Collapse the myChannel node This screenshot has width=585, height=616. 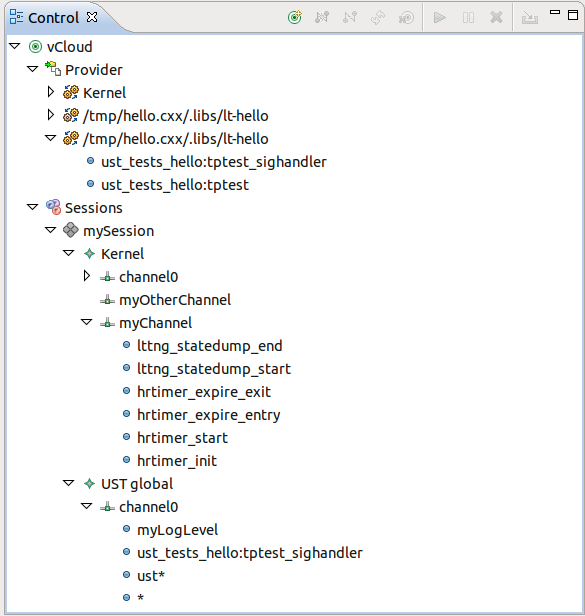tap(86, 322)
